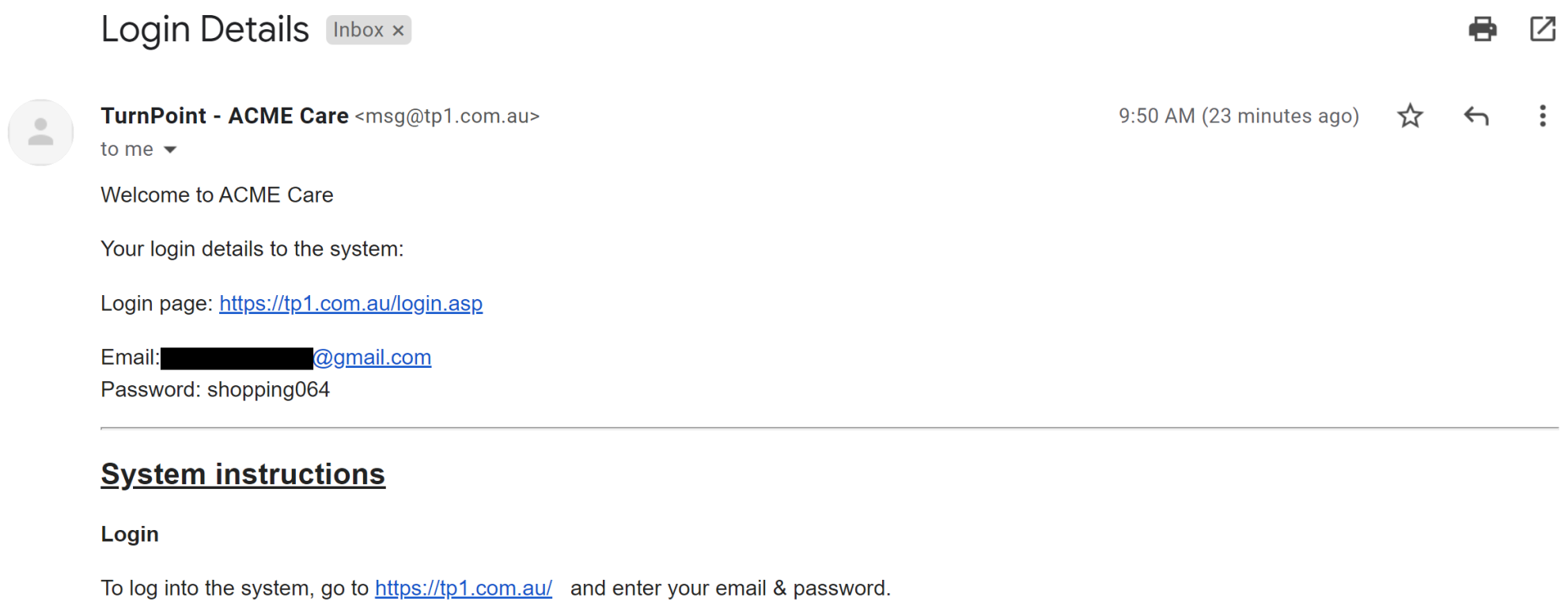Open the three-dot more options menu
The image size is (1568, 602).
click(x=1542, y=116)
